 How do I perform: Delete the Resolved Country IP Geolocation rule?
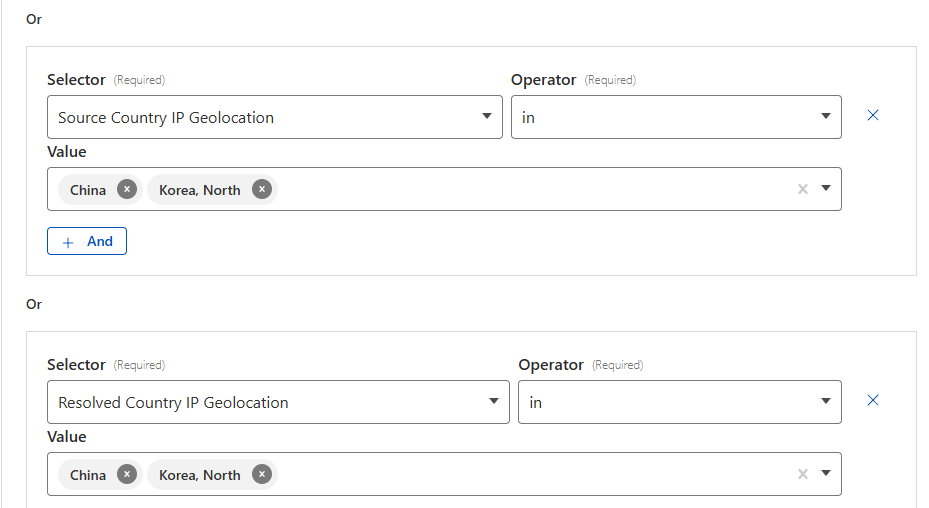click(872, 400)
